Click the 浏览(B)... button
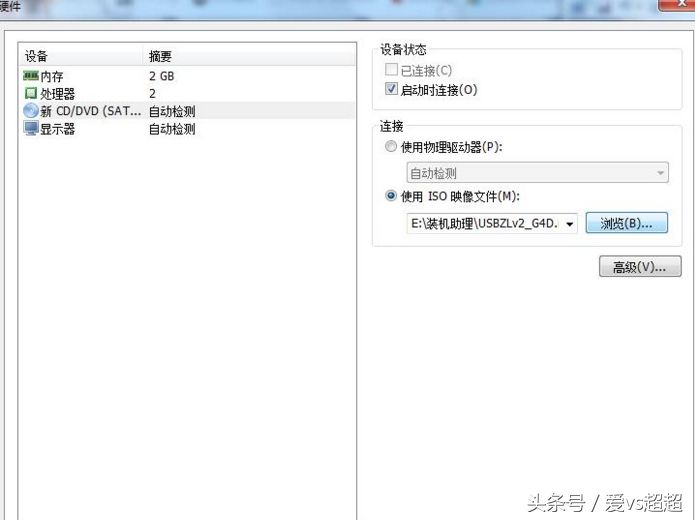The width and height of the screenshot is (695, 520). [626, 223]
